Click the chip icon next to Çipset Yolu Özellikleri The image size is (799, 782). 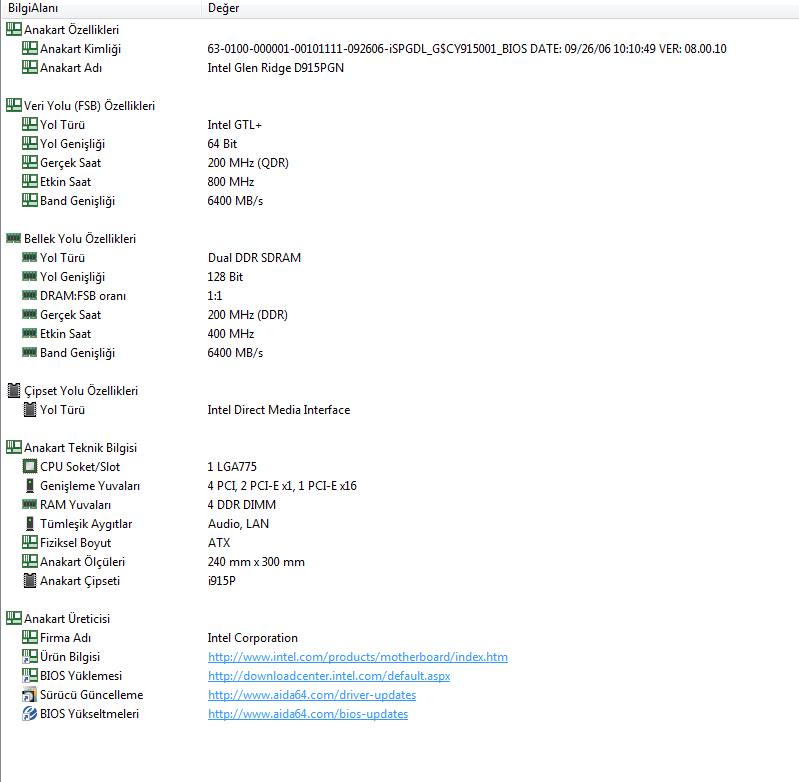[13, 391]
